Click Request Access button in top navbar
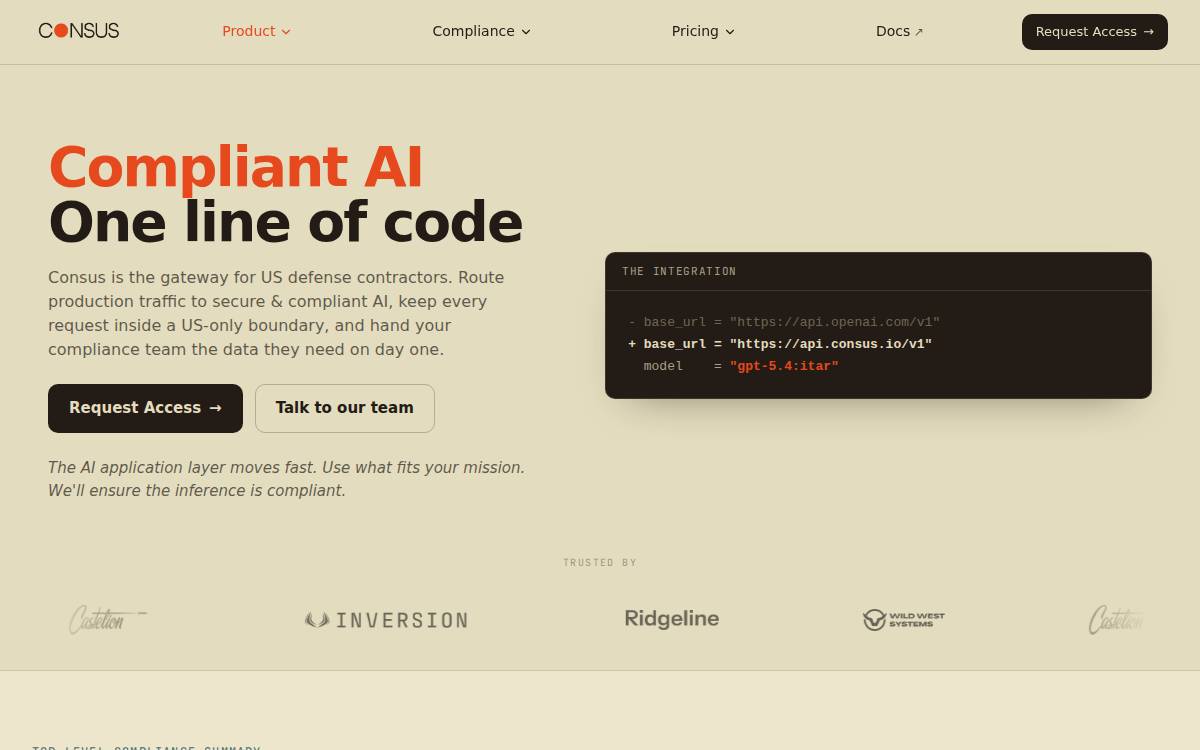 (1094, 32)
